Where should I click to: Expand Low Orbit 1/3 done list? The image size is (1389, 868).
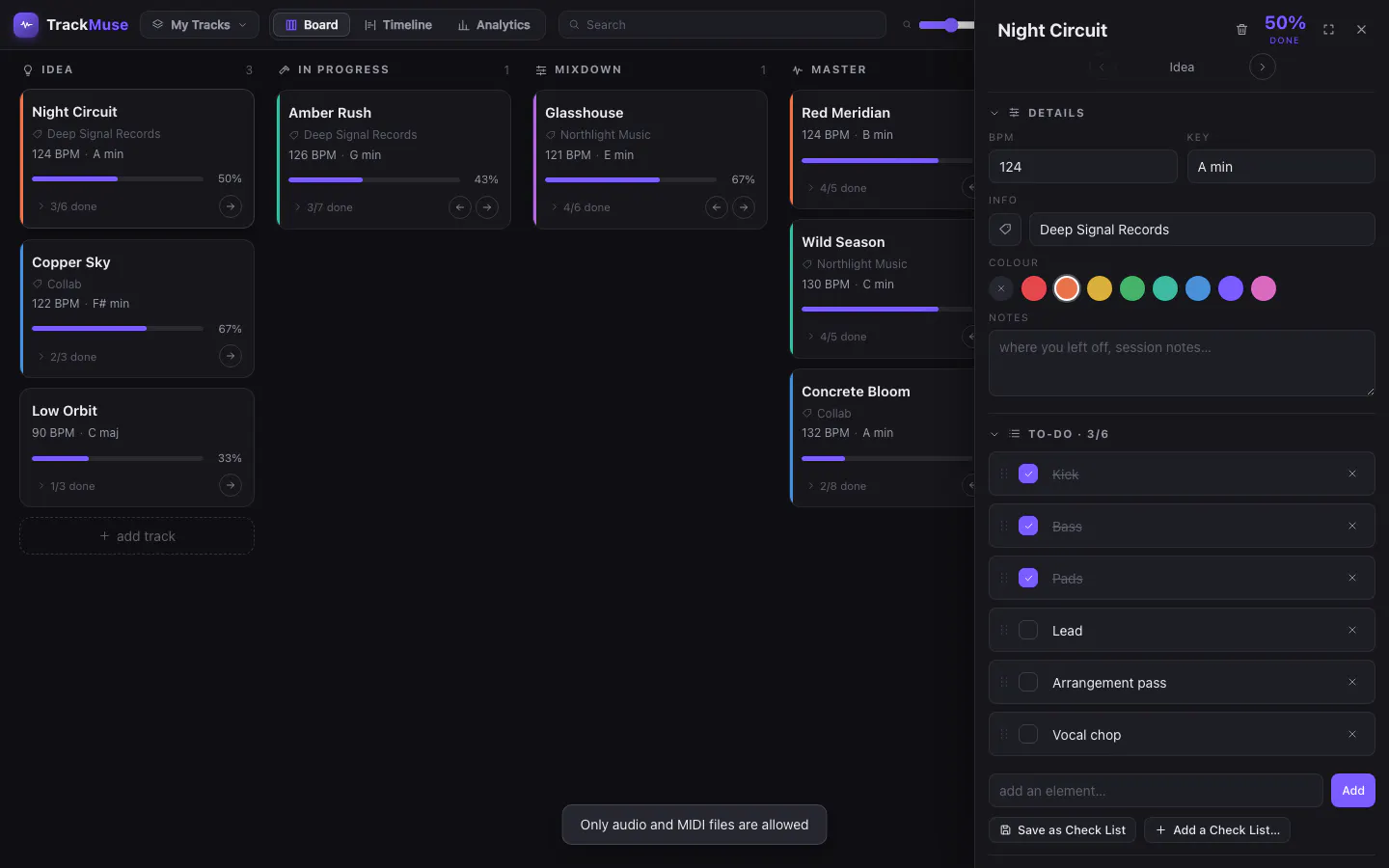pyautogui.click(x=66, y=486)
